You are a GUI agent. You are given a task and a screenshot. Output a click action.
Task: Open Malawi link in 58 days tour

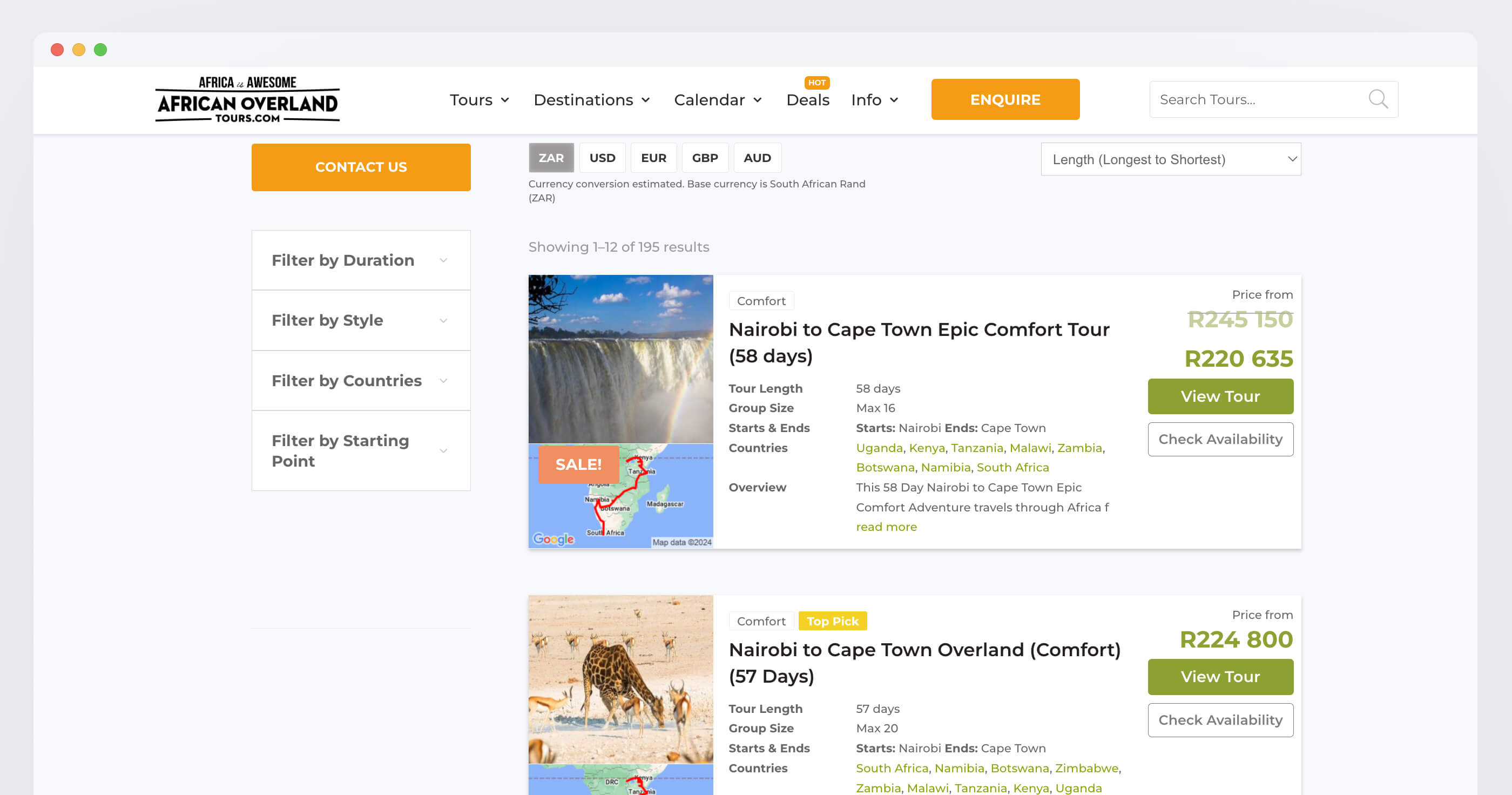(1030, 448)
